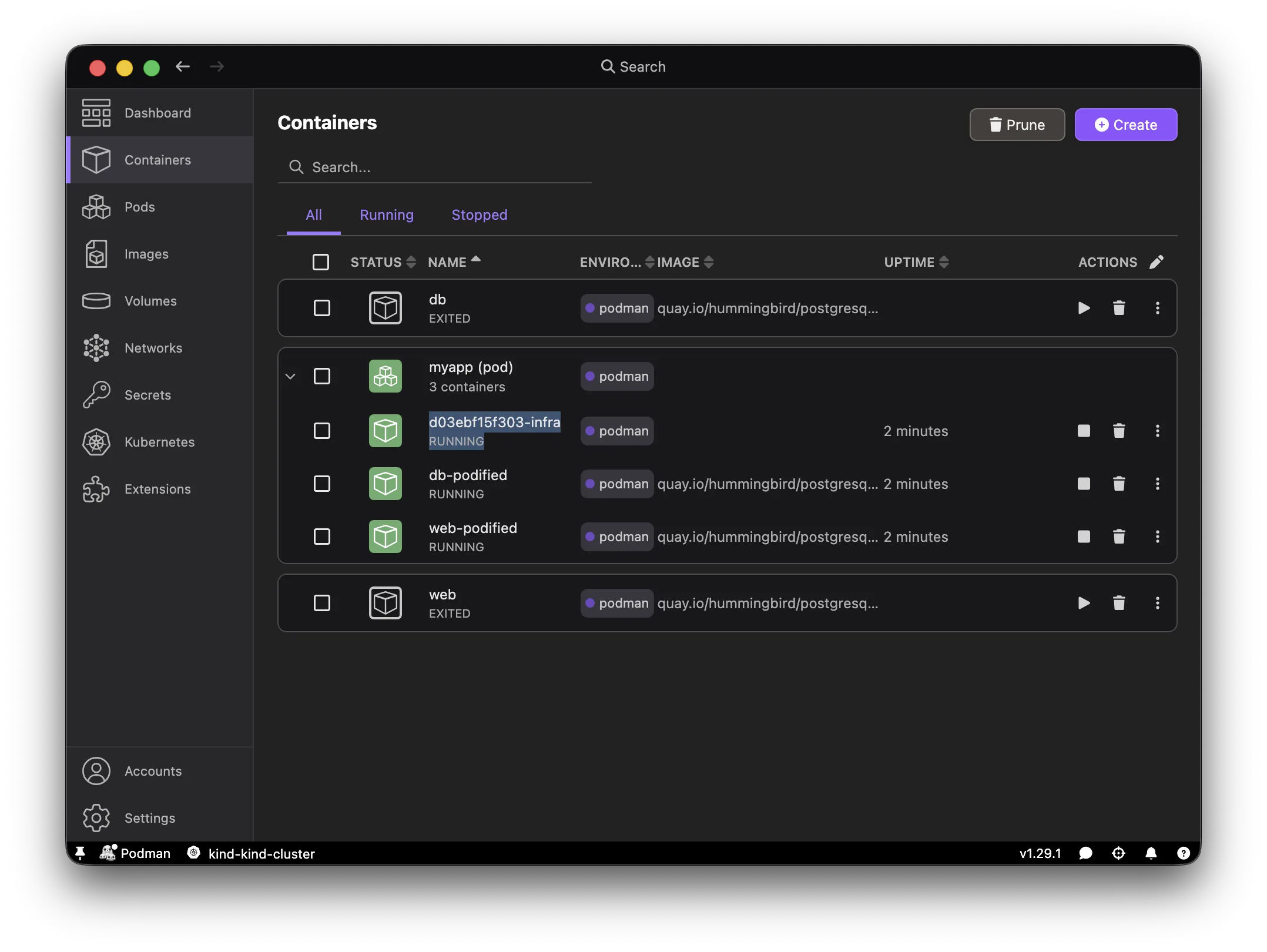Open Pods from the sidebar

point(159,207)
